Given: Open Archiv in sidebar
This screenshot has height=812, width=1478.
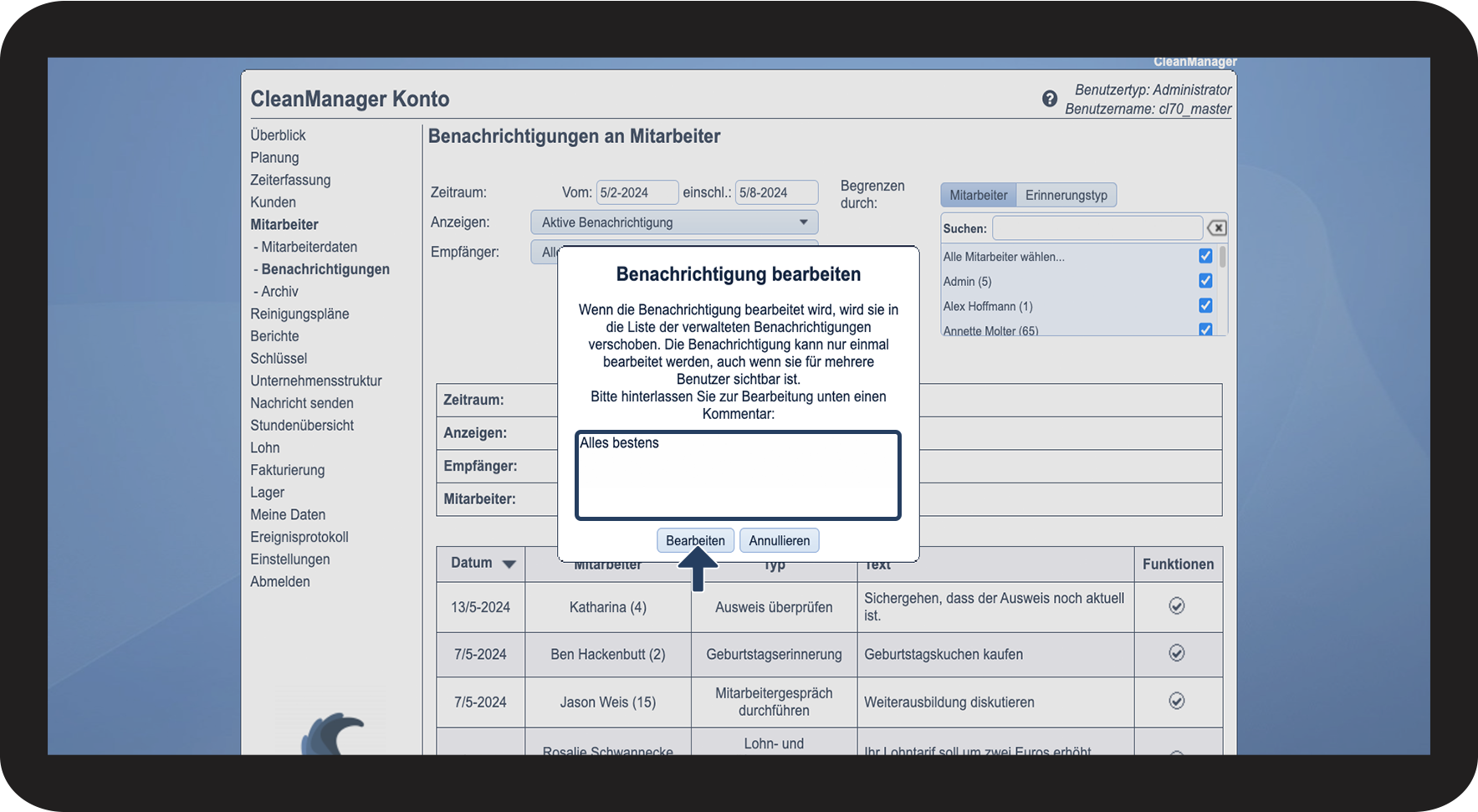Looking at the screenshot, I should pos(279,292).
